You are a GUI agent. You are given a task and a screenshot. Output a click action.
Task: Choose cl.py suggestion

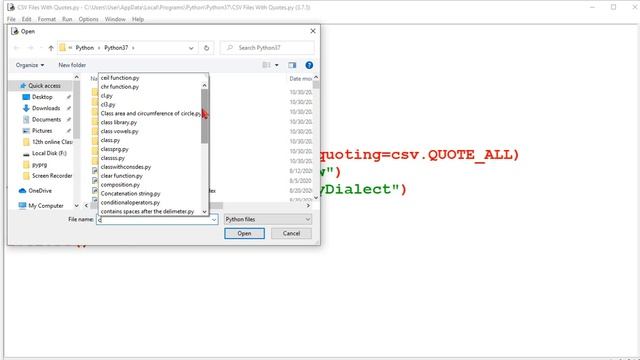point(107,96)
